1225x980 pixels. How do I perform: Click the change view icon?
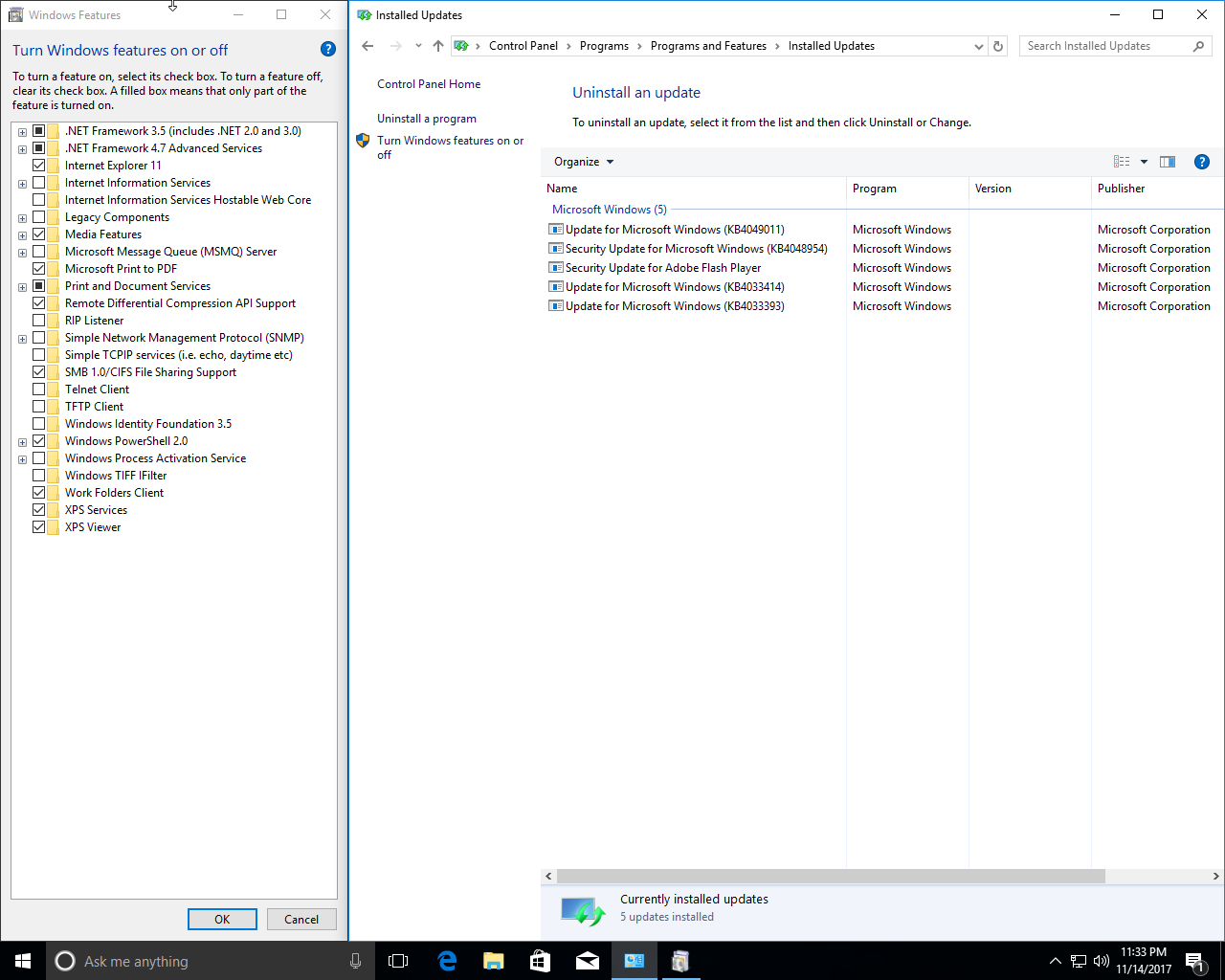pyautogui.click(x=1122, y=162)
